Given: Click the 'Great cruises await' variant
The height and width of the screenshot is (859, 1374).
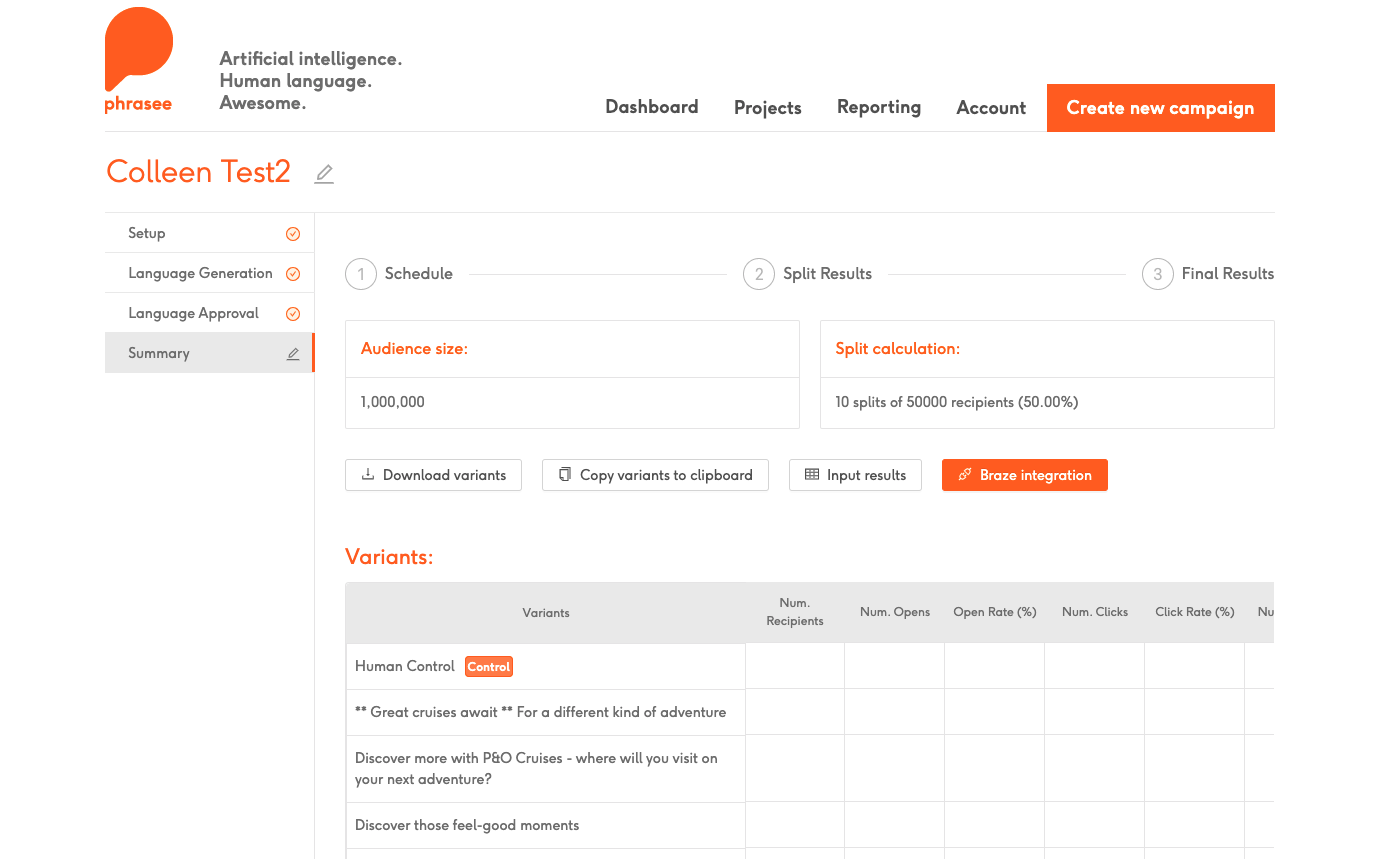Looking at the screenshot, I should (546, 712).
